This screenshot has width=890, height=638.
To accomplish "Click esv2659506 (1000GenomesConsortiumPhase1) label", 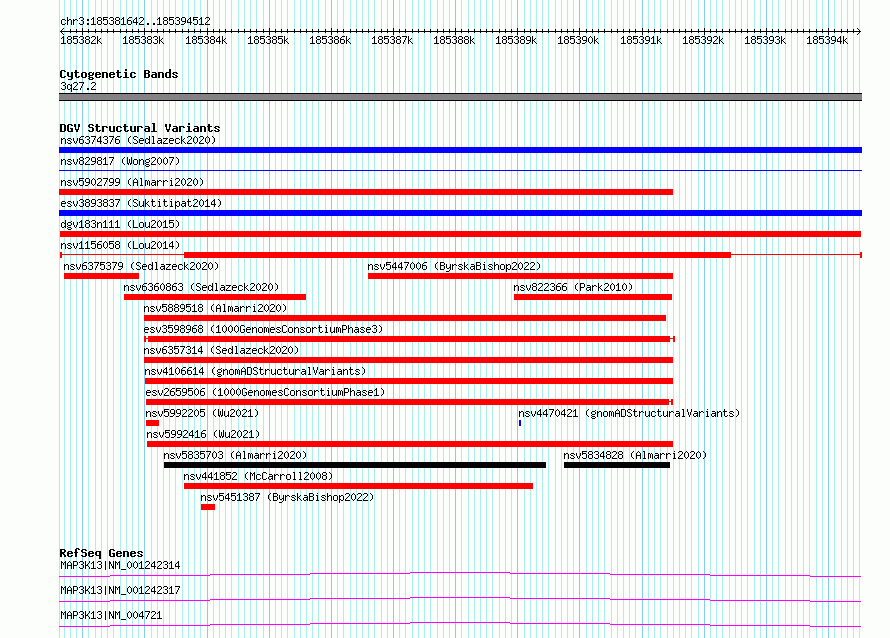I will (x=265, y=392).
